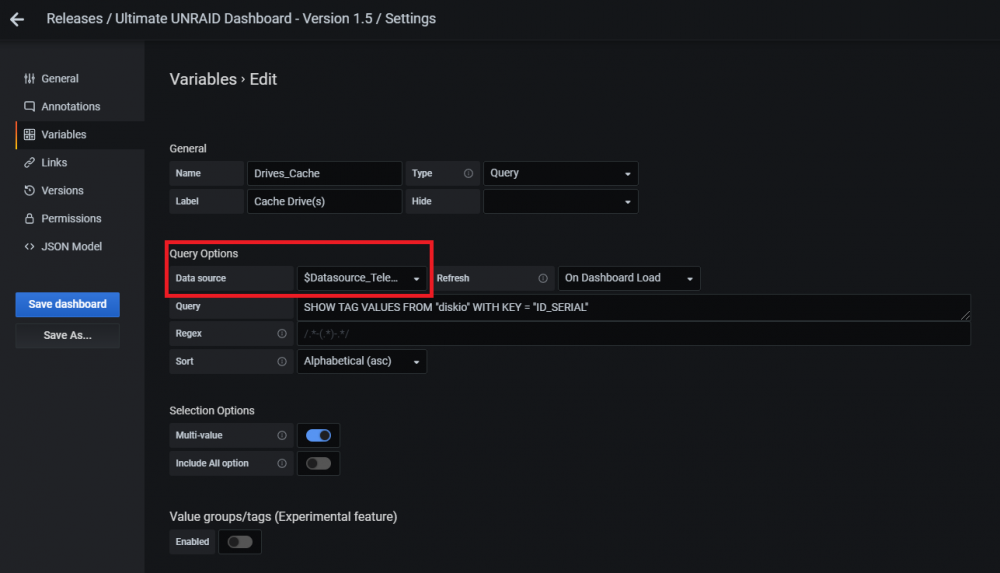
Task: Click the Value groups/tags heading text
Action: pos(283,517)
